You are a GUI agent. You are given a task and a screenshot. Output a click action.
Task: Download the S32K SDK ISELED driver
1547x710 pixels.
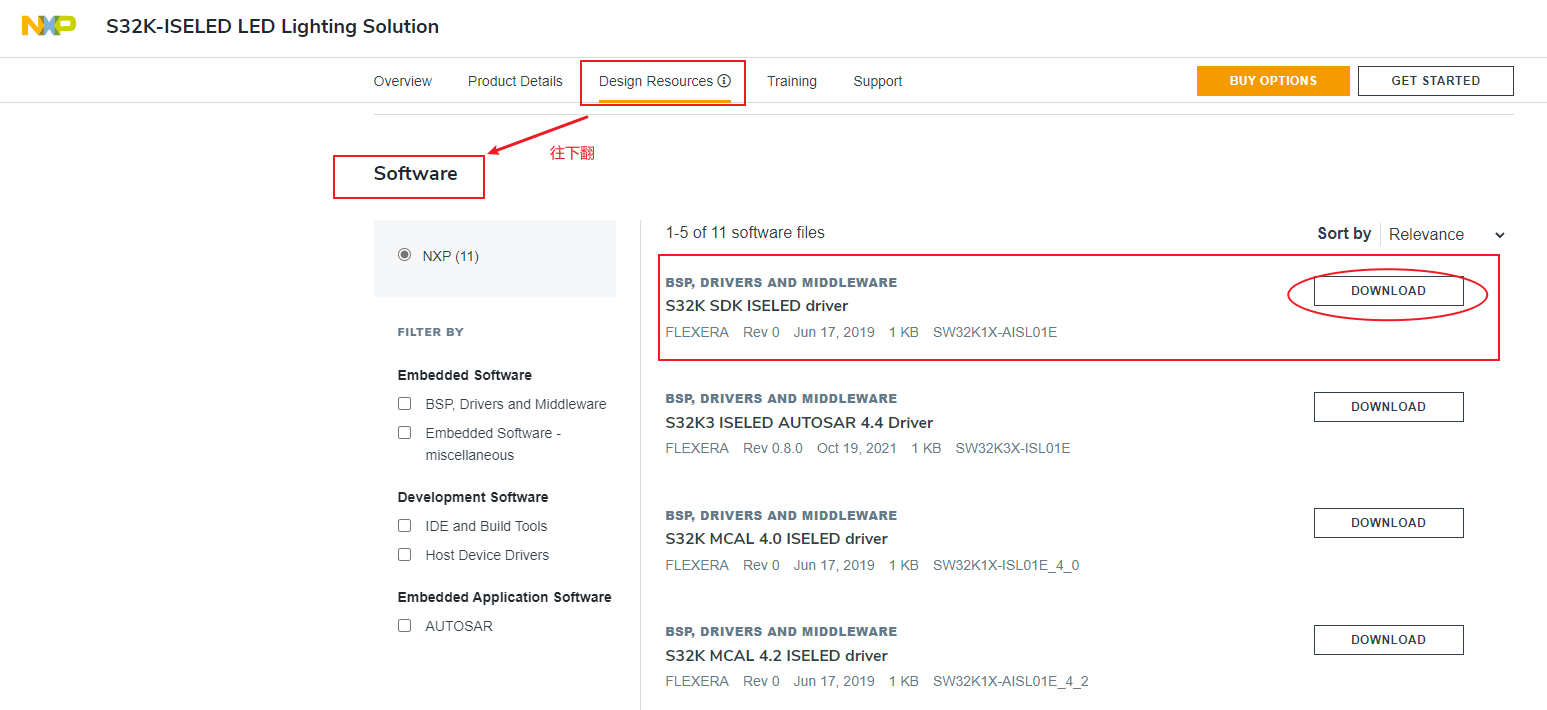[1388, 291]
